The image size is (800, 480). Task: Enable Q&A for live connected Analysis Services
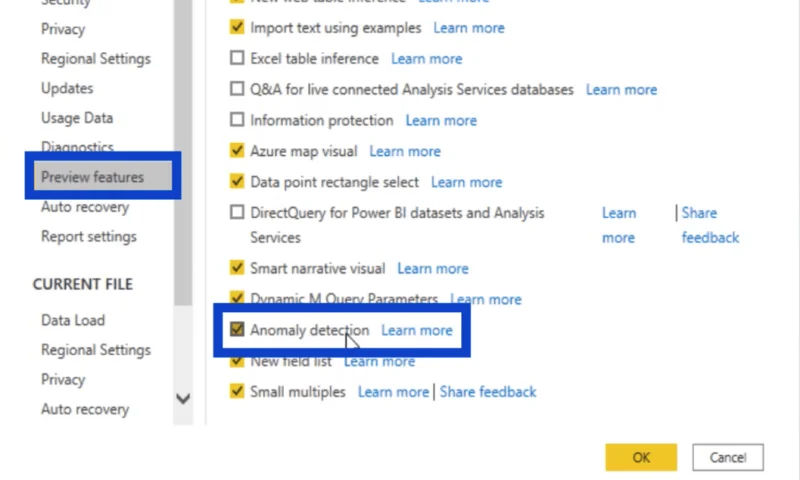(x=237, y=89)
